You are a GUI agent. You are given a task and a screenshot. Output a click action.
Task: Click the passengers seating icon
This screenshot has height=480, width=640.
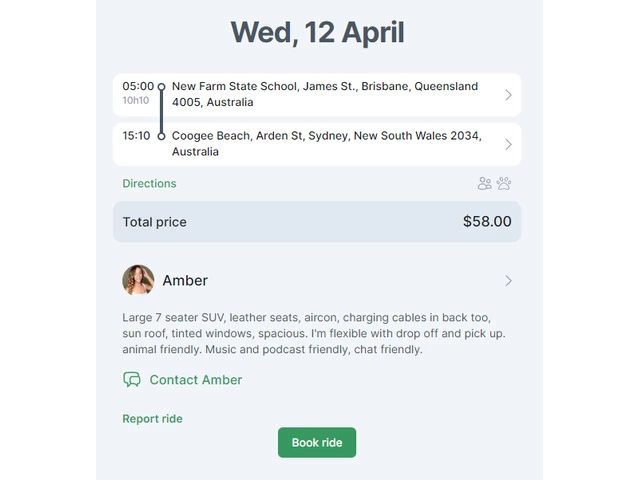(485, 183)
